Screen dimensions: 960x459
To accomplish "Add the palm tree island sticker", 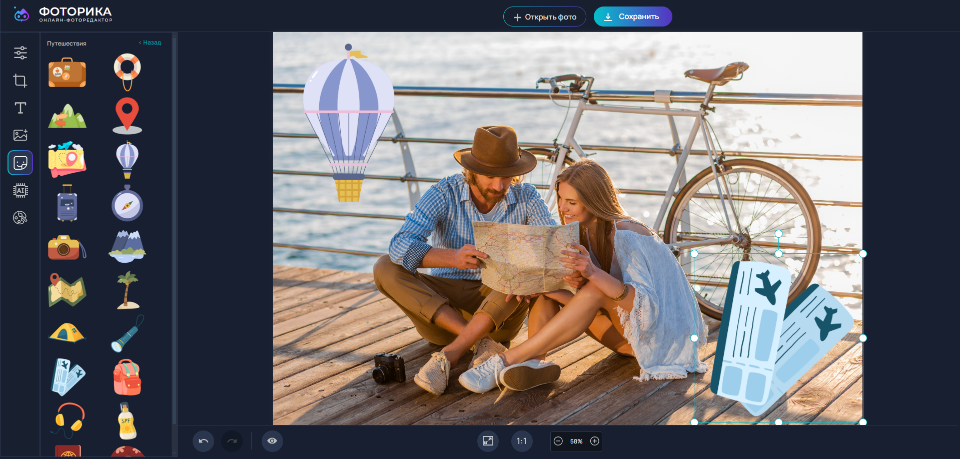I will pyautogui.click(x=128, y=290).
